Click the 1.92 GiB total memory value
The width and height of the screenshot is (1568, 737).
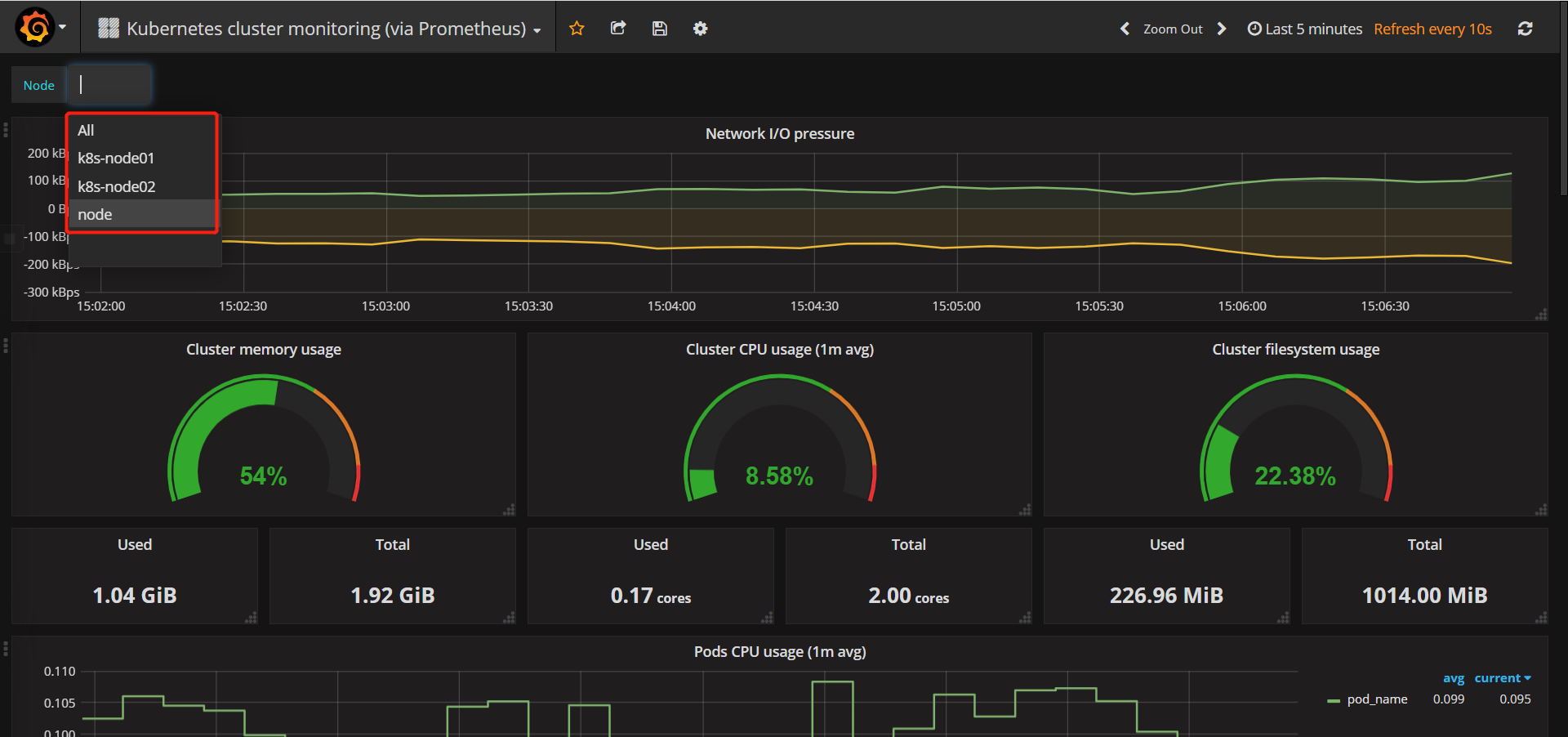(x=393, y=595)
